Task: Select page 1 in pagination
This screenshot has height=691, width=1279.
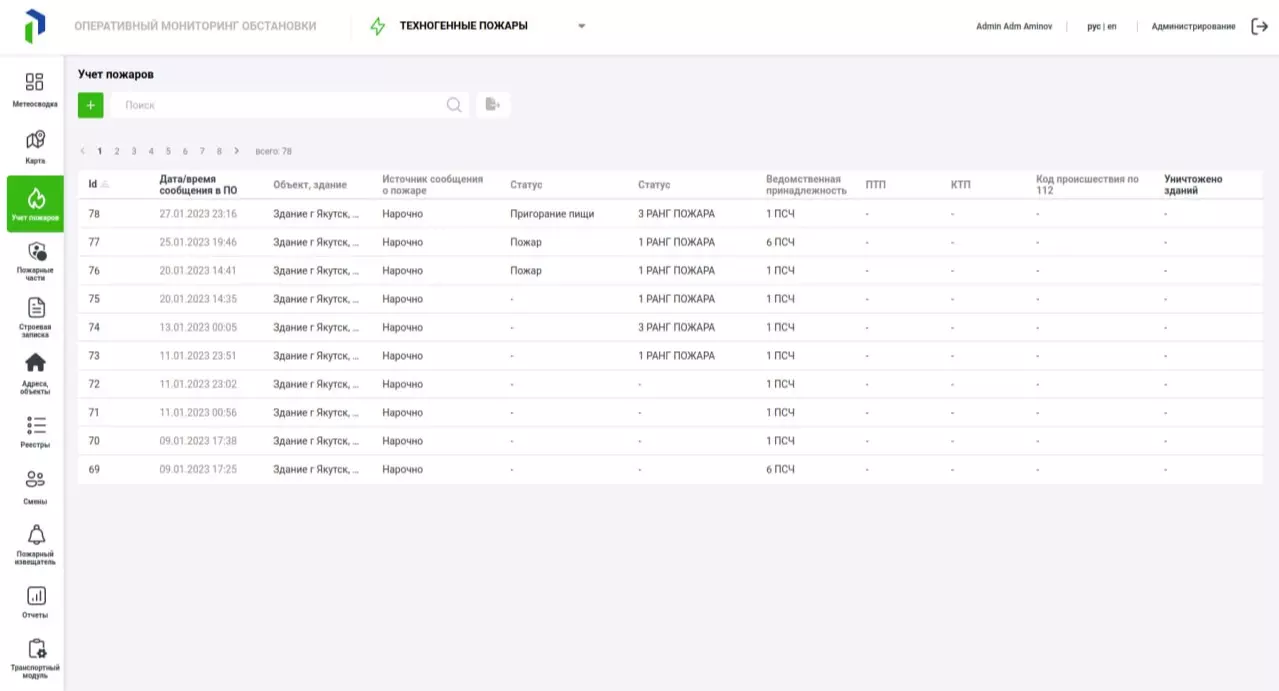Action: tap(100, 151)
